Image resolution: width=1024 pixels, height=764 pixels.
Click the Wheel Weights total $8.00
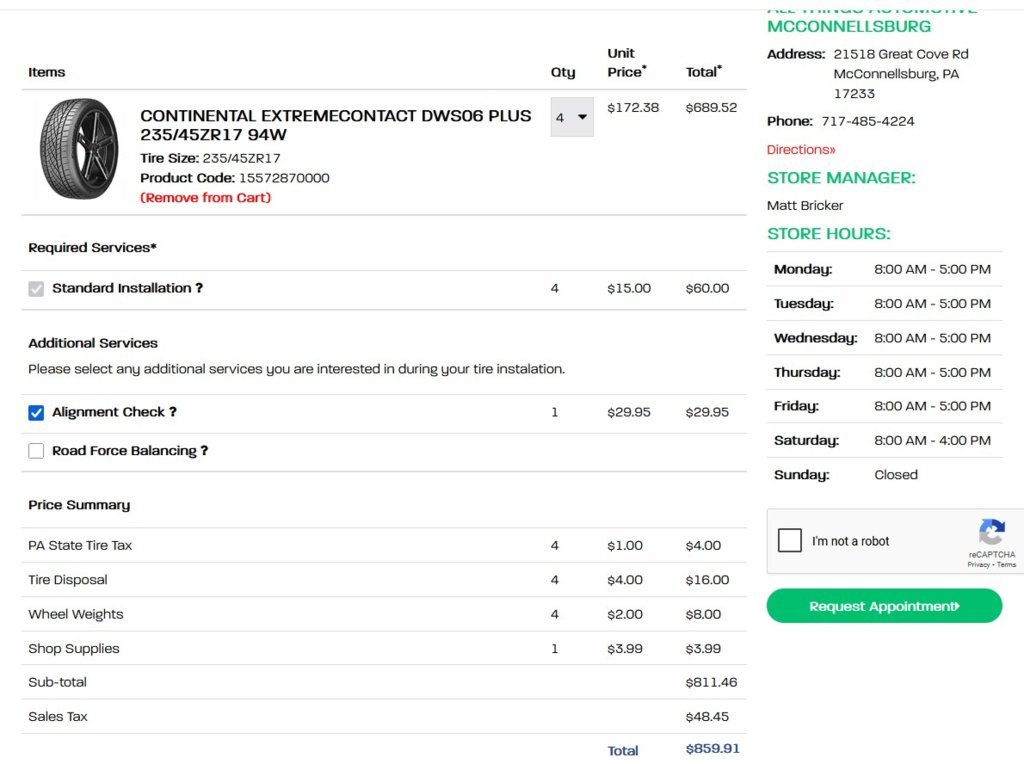click(x=703, y=614)
